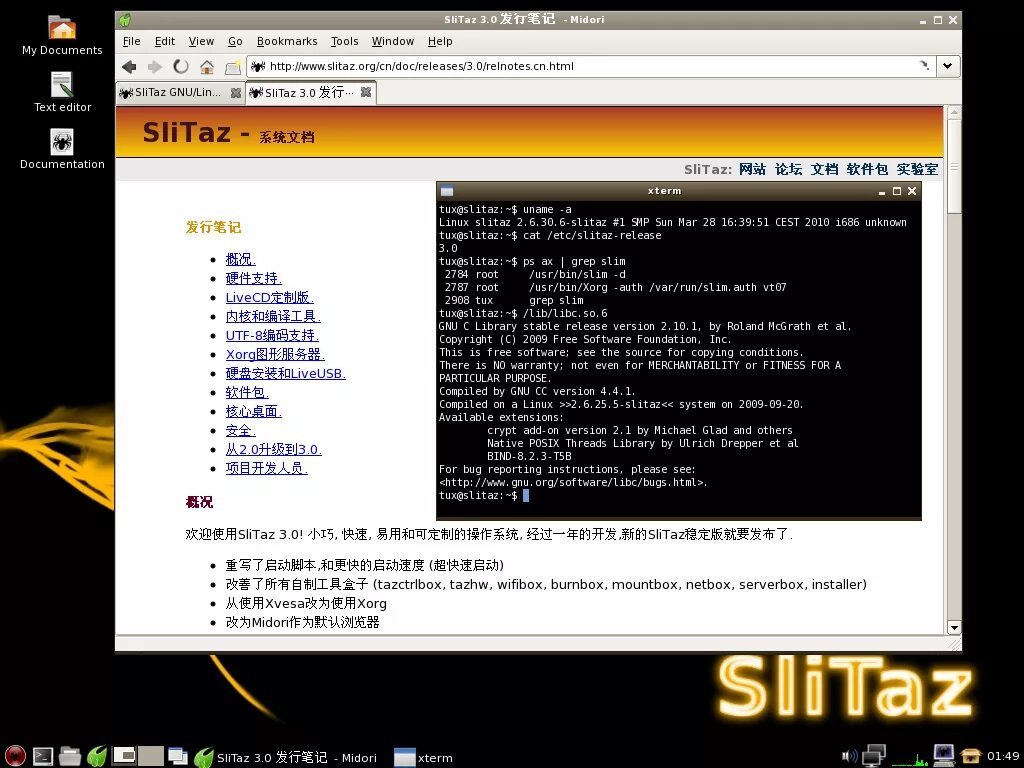
Task: Click the vertical scrollbar thumb in Midori
Action: (x=954, y=167)
